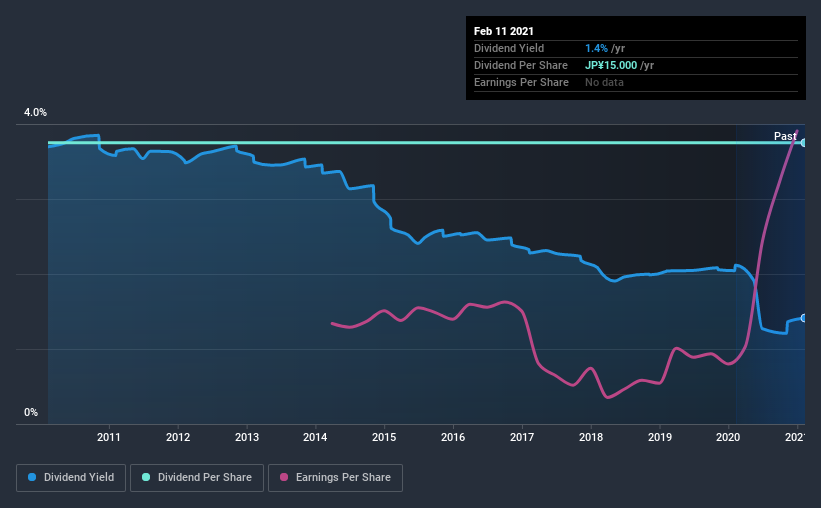Click the Past label on chart
This screenshot has height=508, width=821.
click(785, 136)
